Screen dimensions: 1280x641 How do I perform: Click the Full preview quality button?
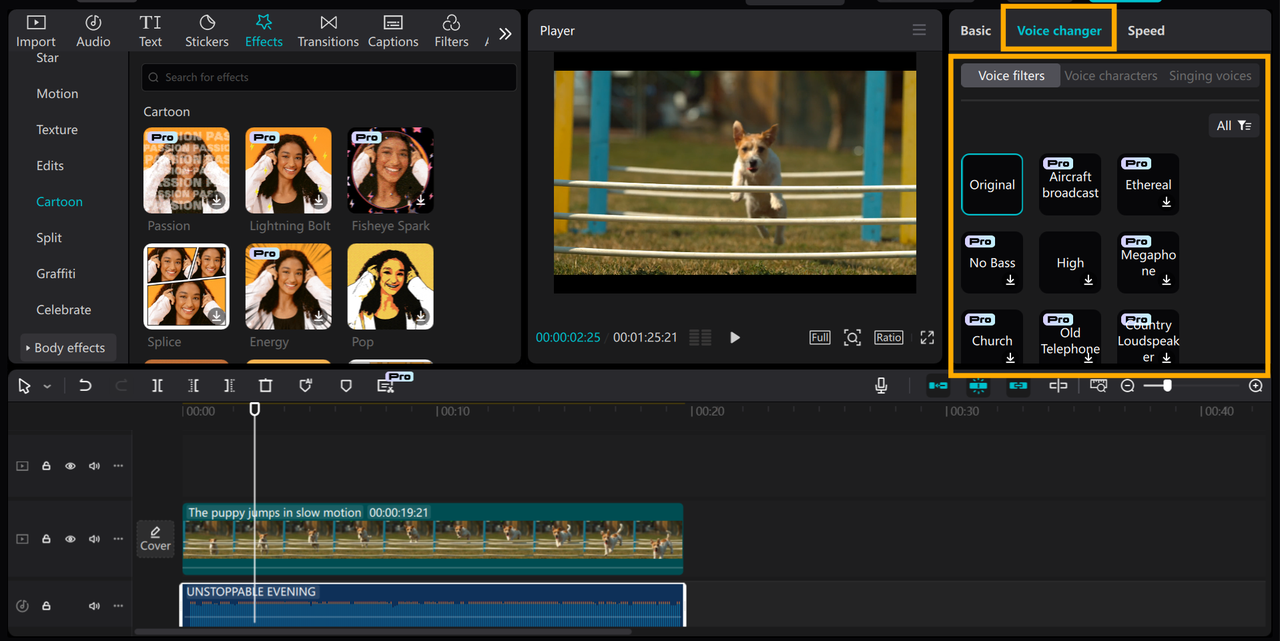[x=820, y=337]
